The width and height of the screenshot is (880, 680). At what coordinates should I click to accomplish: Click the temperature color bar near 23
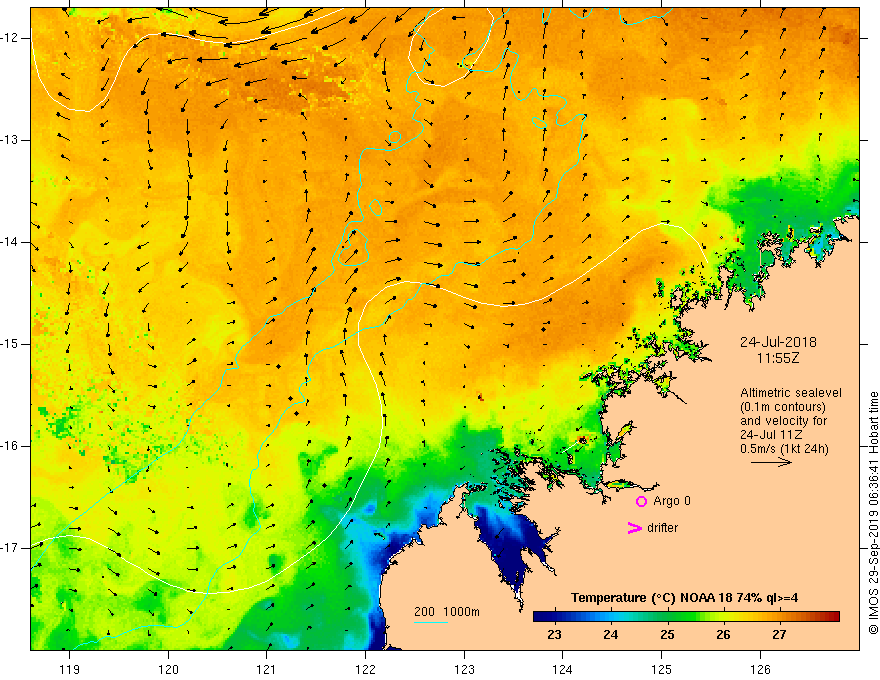[555, 617]
